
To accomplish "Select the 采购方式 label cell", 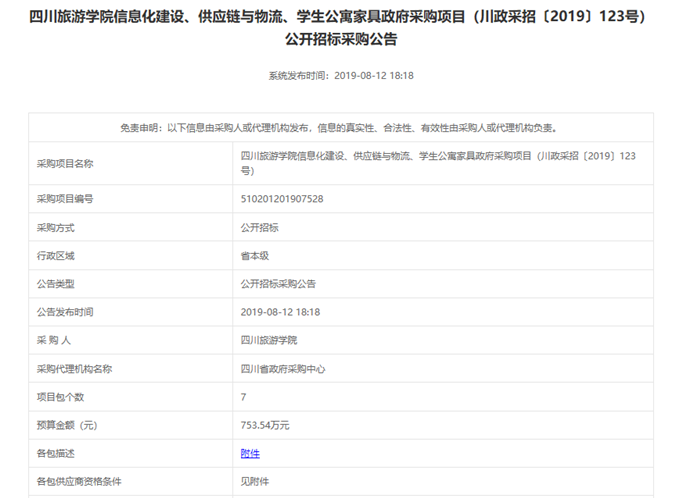I will (131, 227).
